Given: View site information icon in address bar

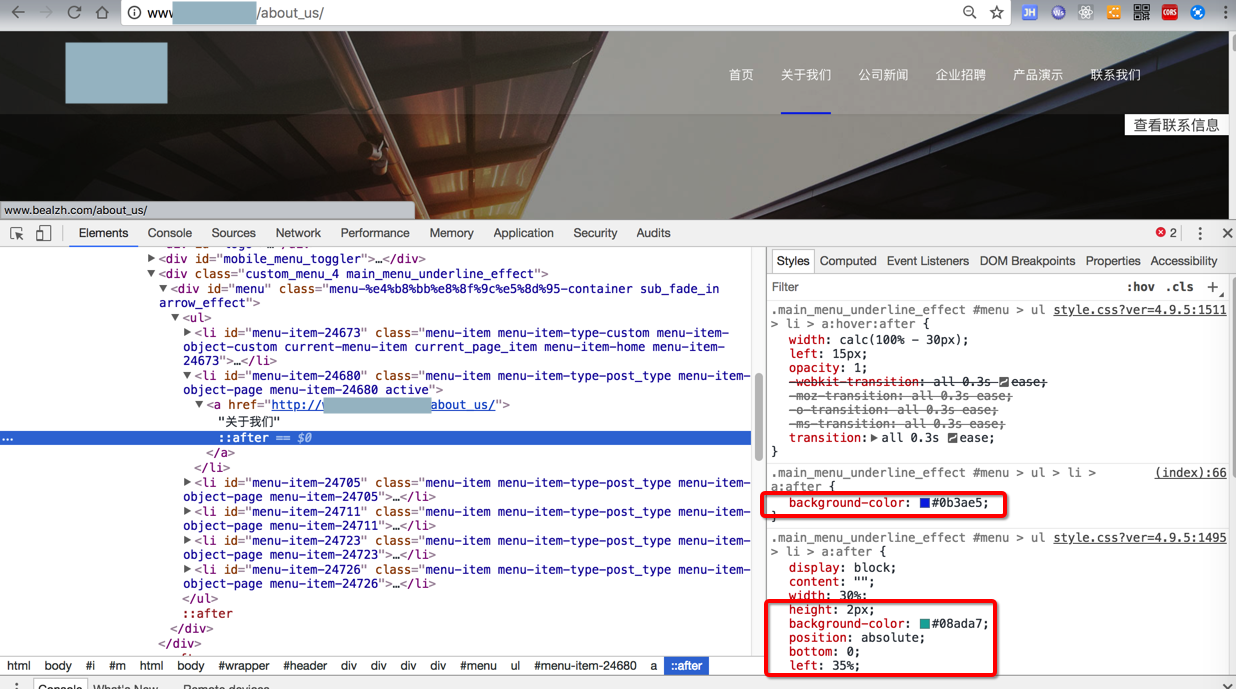Looking at the screenshot, I should coord(134,13).
